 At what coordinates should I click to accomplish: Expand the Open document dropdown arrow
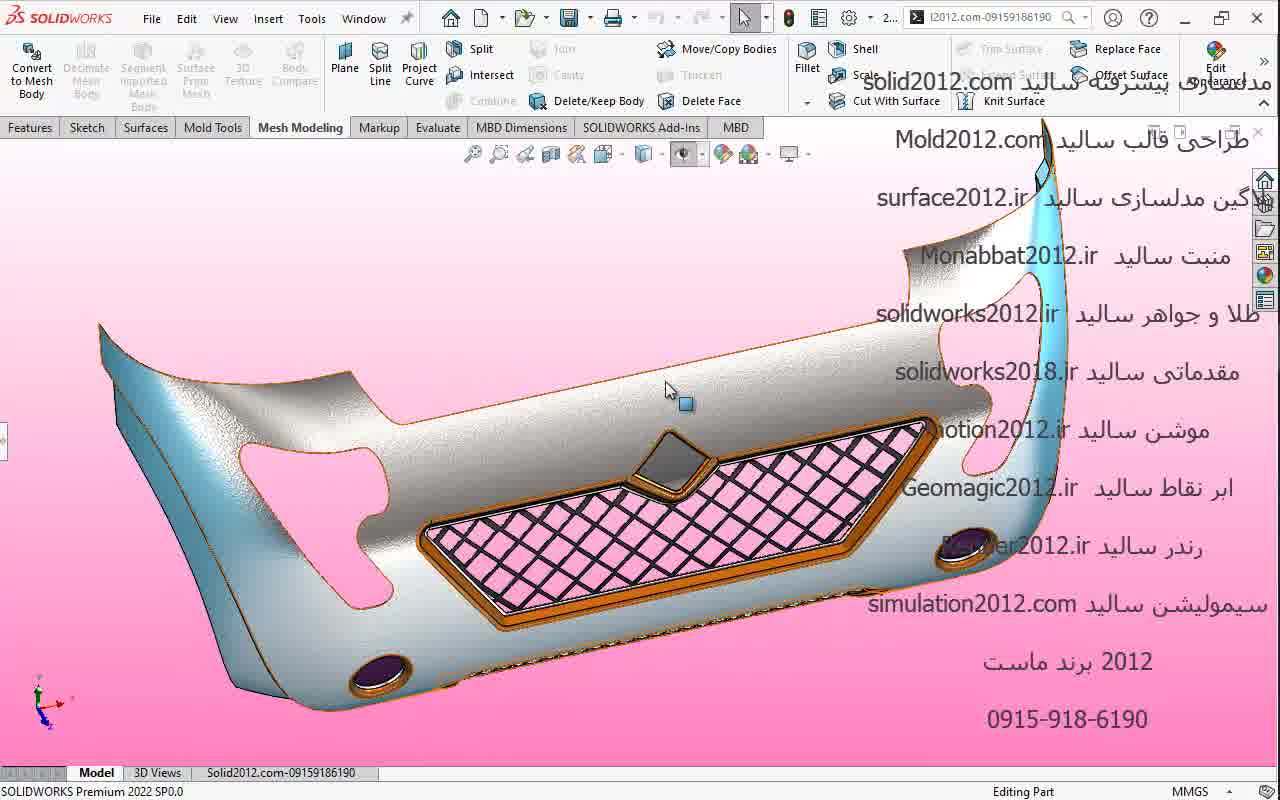click(x=545, y=18)
